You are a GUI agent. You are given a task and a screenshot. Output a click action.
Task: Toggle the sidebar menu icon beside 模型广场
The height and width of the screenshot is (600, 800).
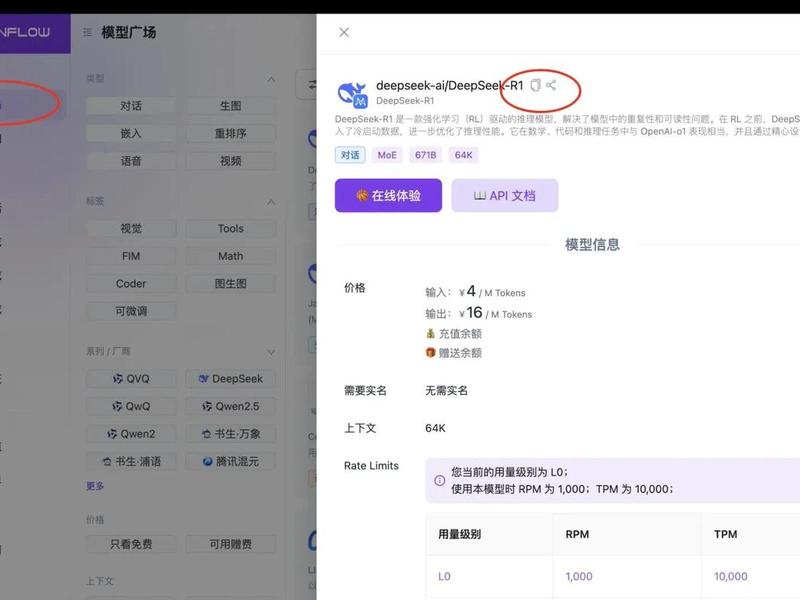(x=87, y=32)
